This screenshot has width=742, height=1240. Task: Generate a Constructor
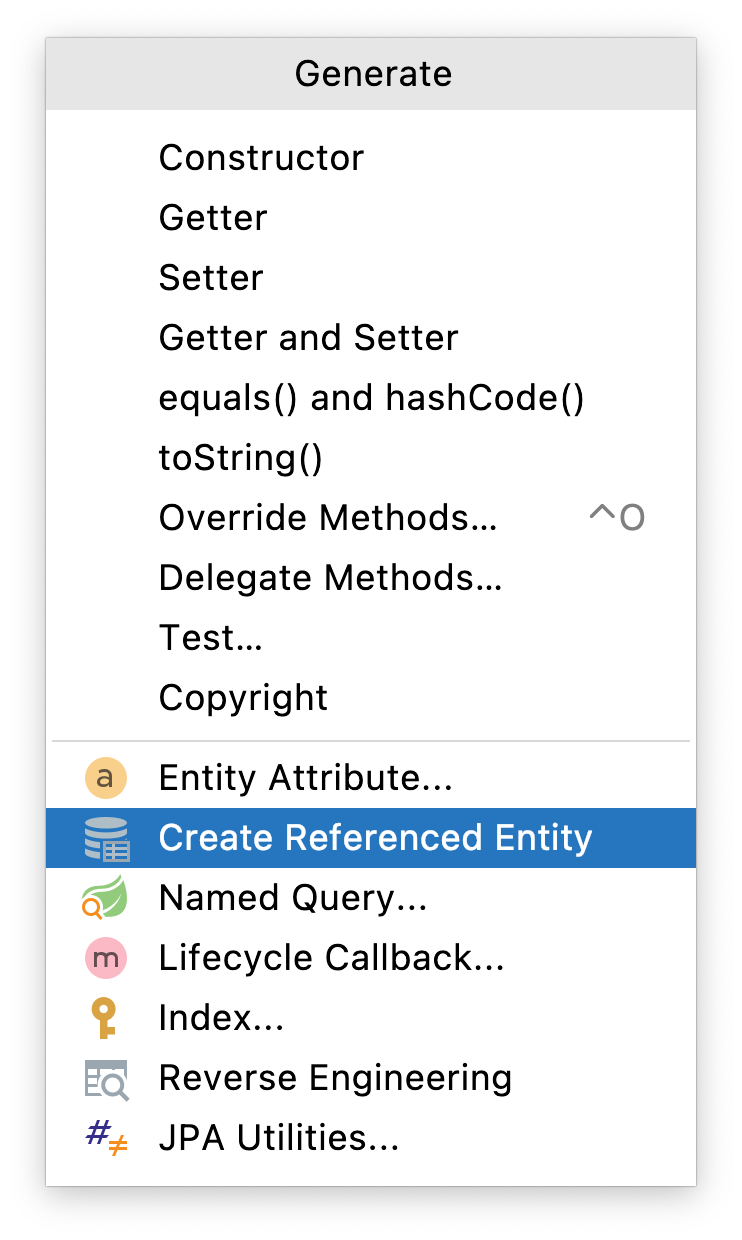pyautogui.click(x=261, y=157)
